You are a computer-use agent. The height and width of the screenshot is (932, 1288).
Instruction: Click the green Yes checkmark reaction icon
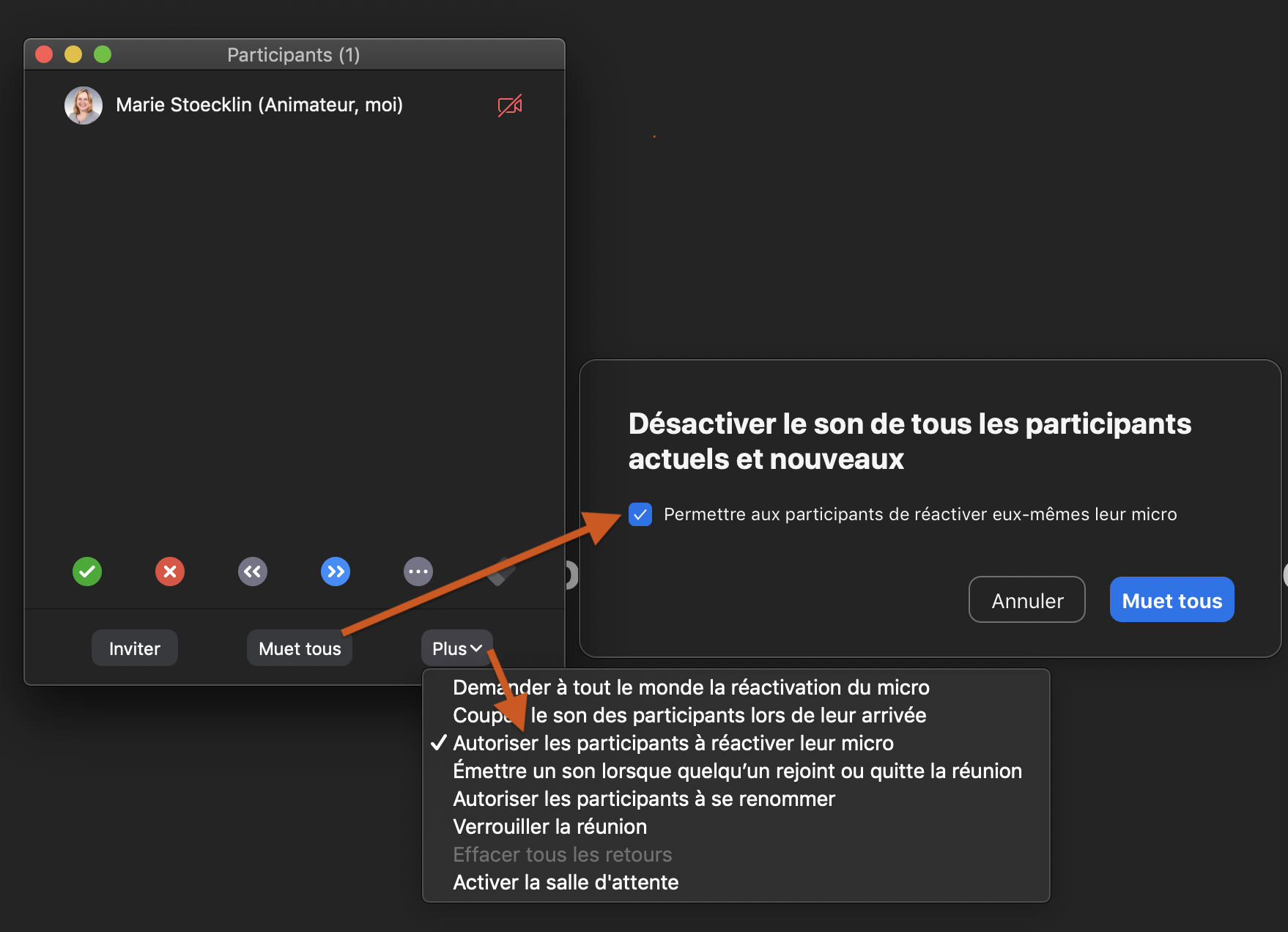(x=87, y=572)
